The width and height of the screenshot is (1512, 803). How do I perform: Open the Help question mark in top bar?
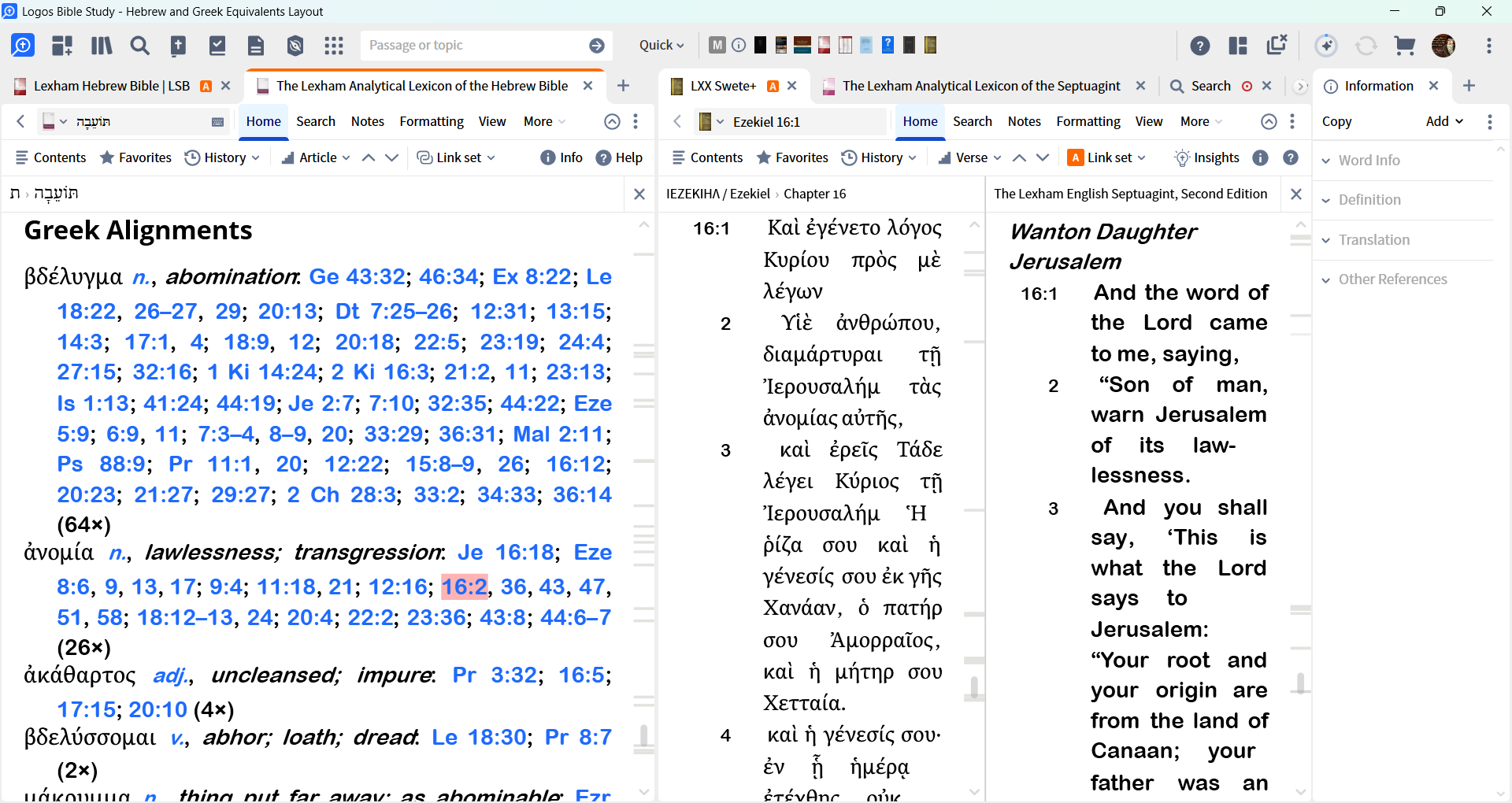(x=1200, y=46)
